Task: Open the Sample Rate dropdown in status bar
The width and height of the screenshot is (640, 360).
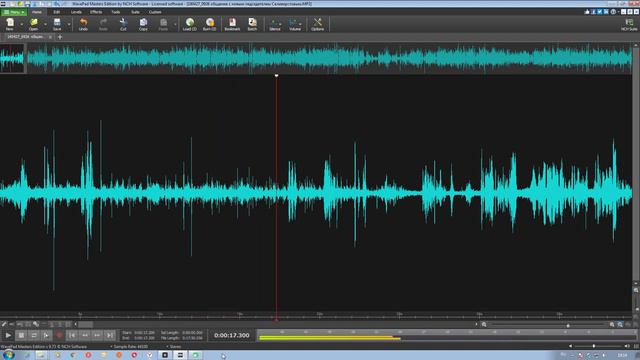Action: [x=129, y=347]
